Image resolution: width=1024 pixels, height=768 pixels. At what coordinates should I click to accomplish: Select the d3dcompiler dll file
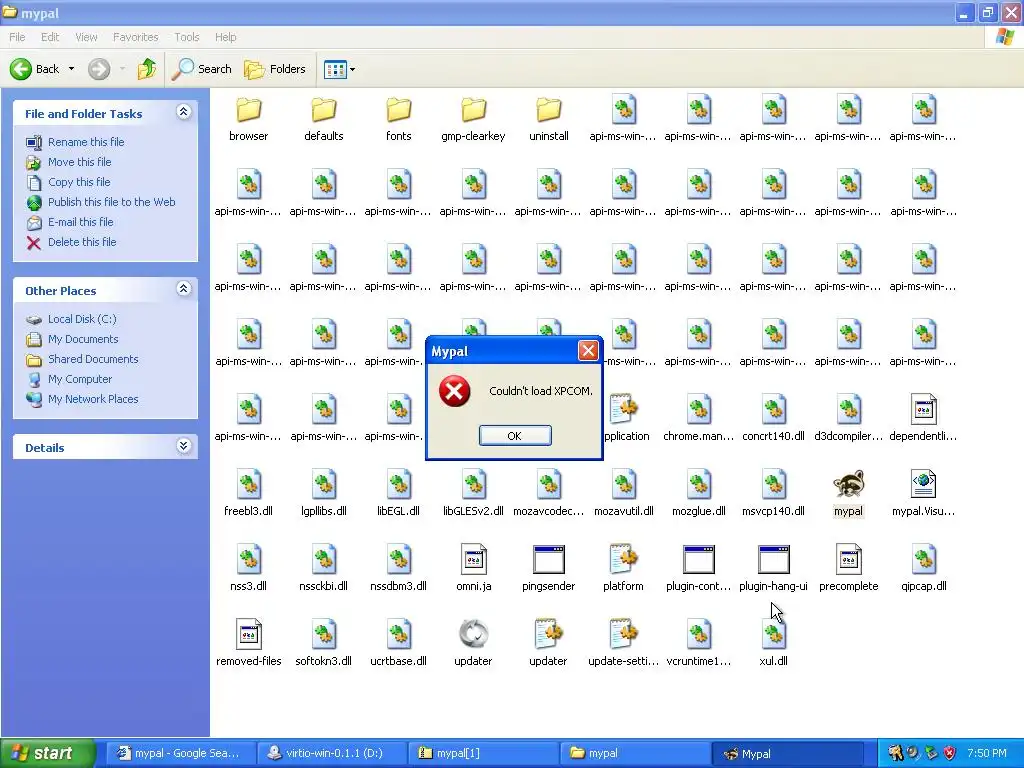[848, 419]
